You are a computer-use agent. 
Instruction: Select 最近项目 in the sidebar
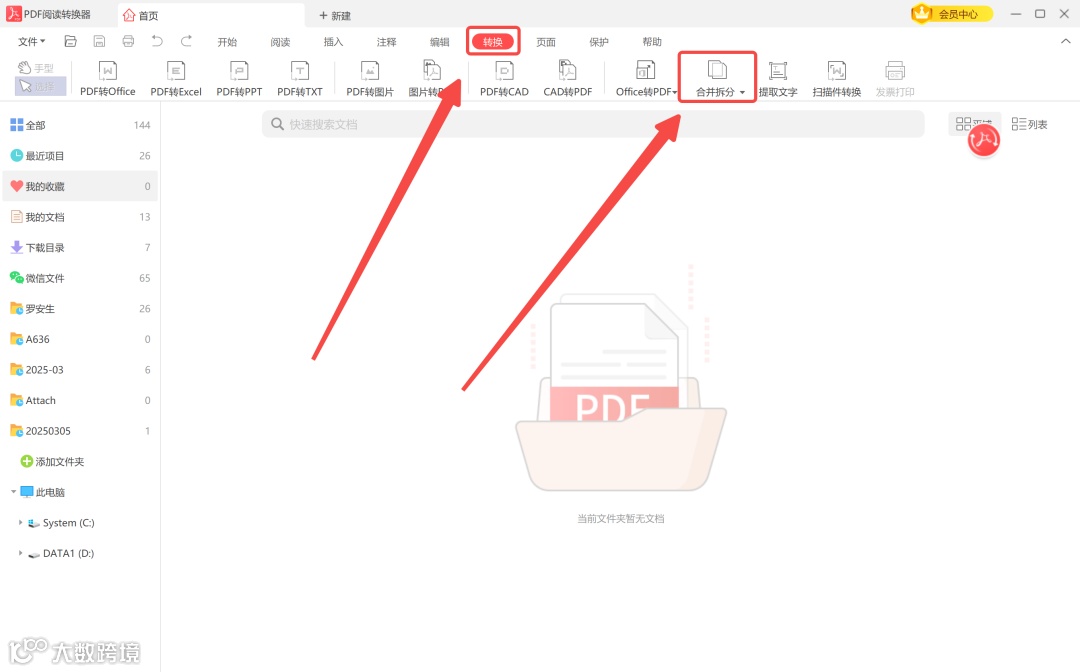80,156
